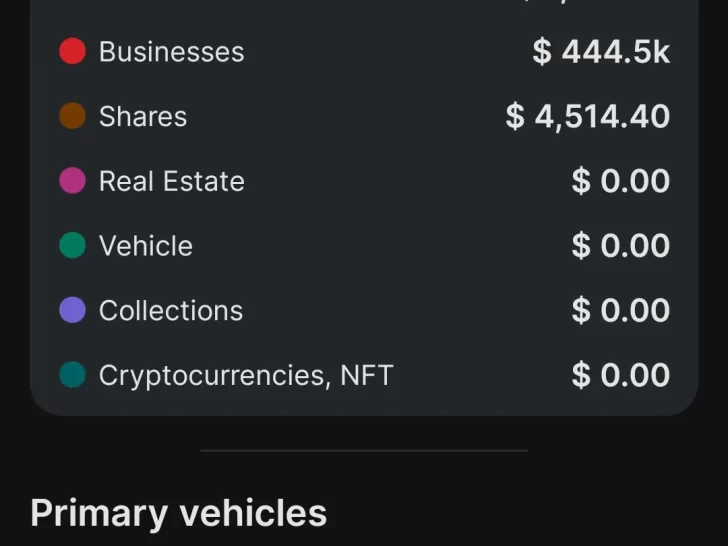The height and width of the screenshot is (546, 728).
Task: Select the $ 0.00 Cryptocurrencies, NFT amount
Action: tap(620, 376)
